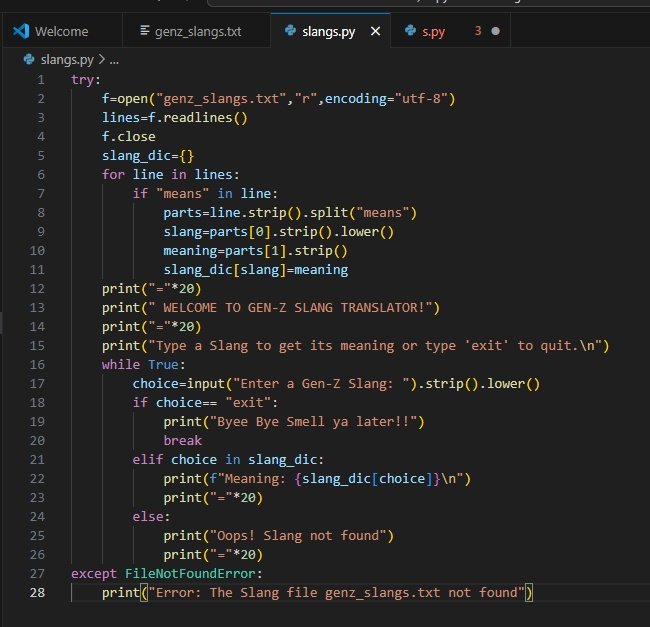Click slang_dic[slang]=meaning on line 11
Screen dimensions: 650x627
[x=255, y=270]
